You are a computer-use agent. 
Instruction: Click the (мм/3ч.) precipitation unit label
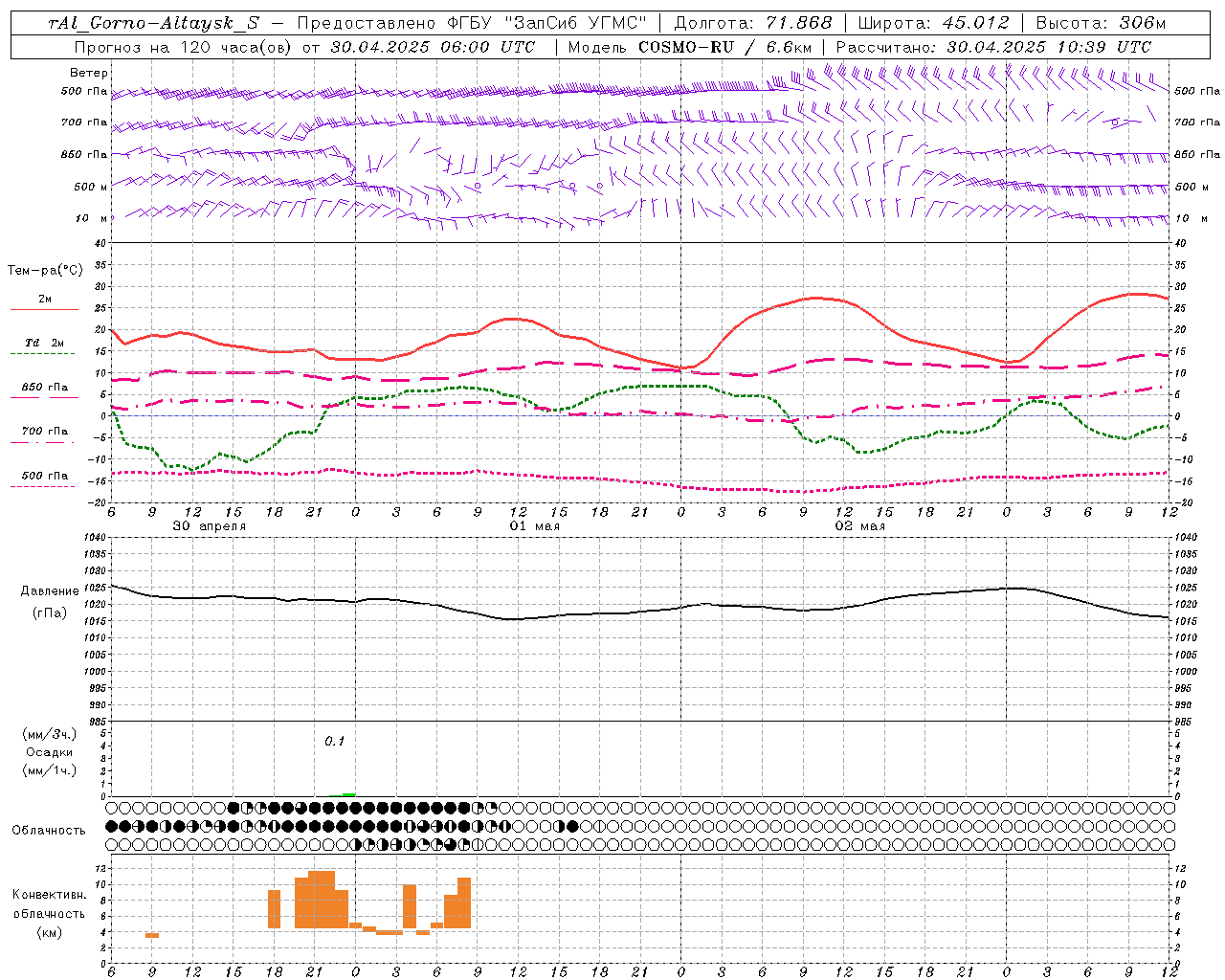point(50,734)
